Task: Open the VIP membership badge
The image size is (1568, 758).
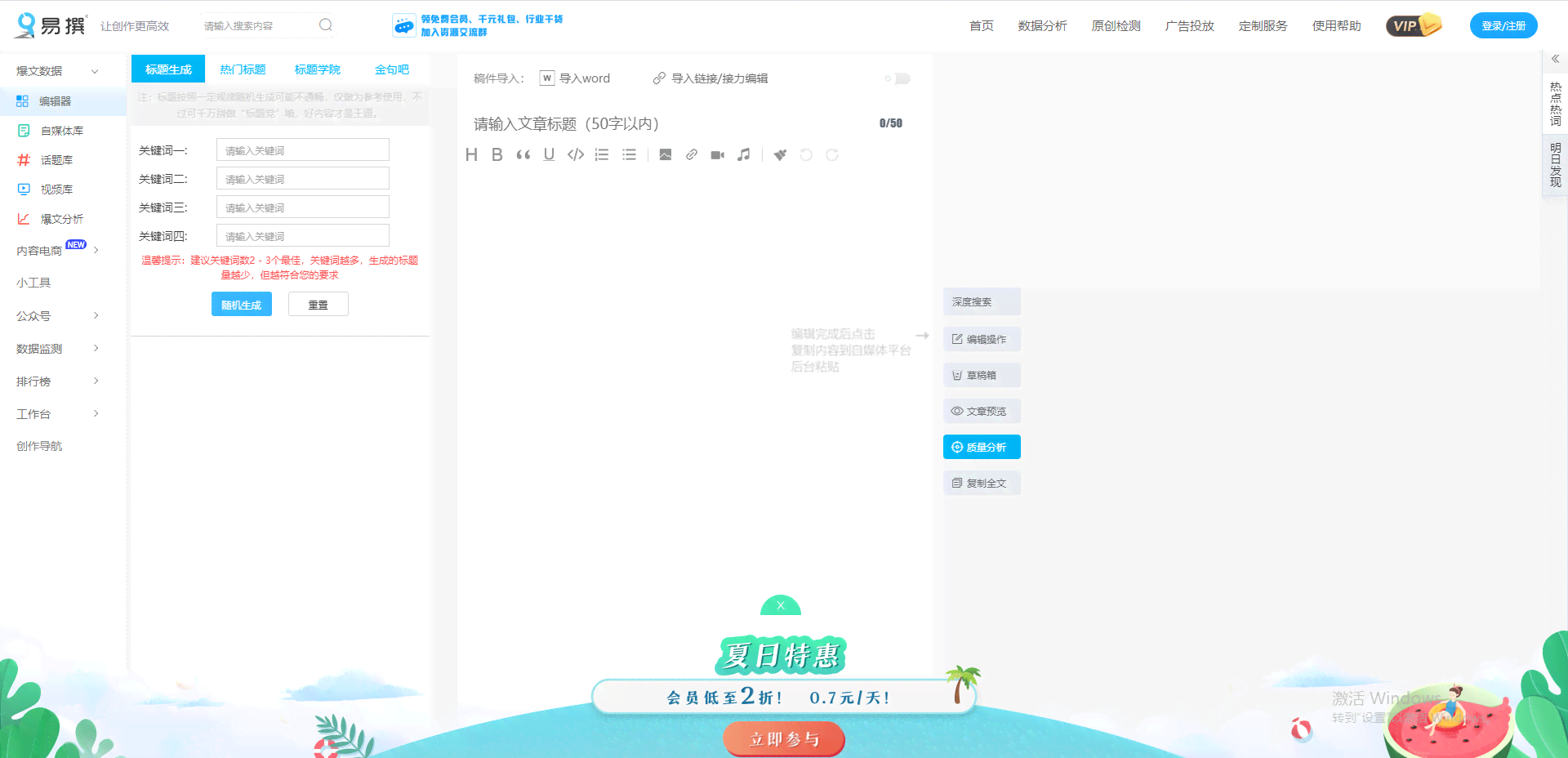Action: (1414, 25)
